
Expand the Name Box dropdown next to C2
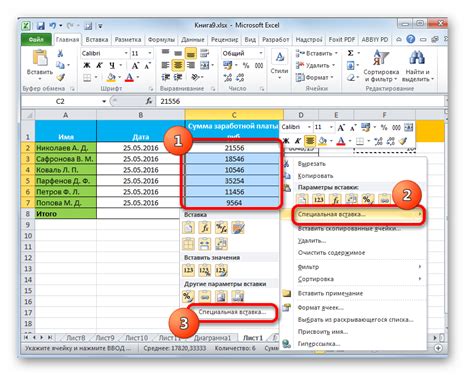(104, 101)
